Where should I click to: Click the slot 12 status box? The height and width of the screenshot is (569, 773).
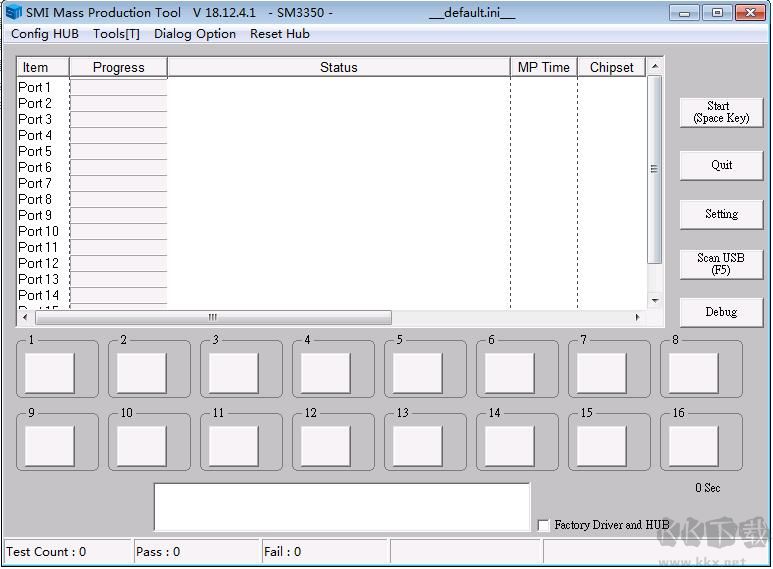325,446
